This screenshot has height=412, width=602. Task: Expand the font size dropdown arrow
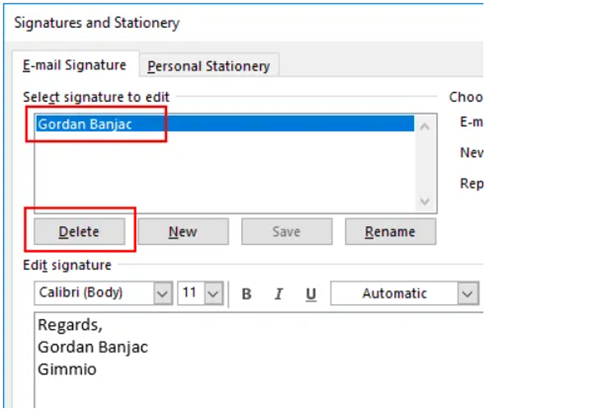[212, 294]
